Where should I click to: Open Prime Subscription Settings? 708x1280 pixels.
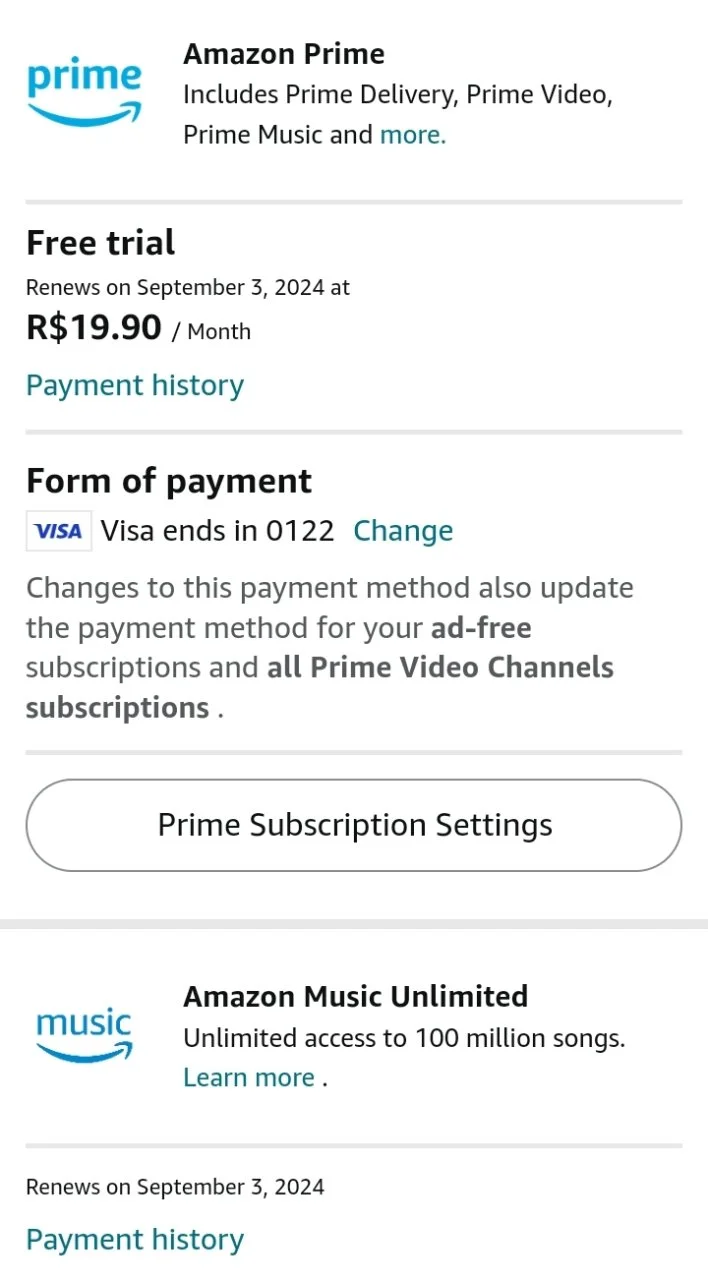point(354,825)
